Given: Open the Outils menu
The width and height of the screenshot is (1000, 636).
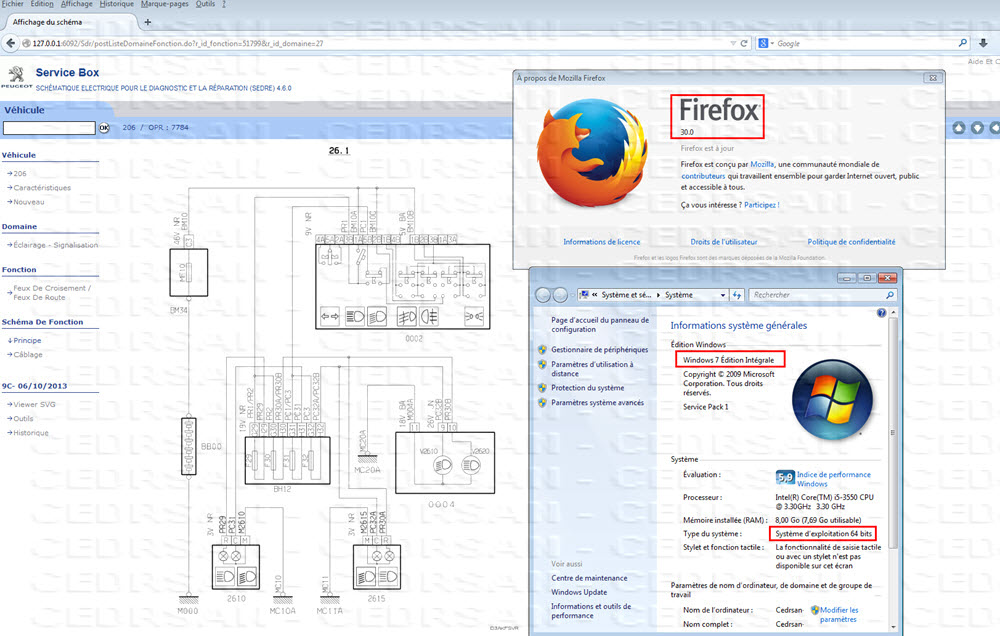Looking at the screenshot, I should [x=205, y=4].
